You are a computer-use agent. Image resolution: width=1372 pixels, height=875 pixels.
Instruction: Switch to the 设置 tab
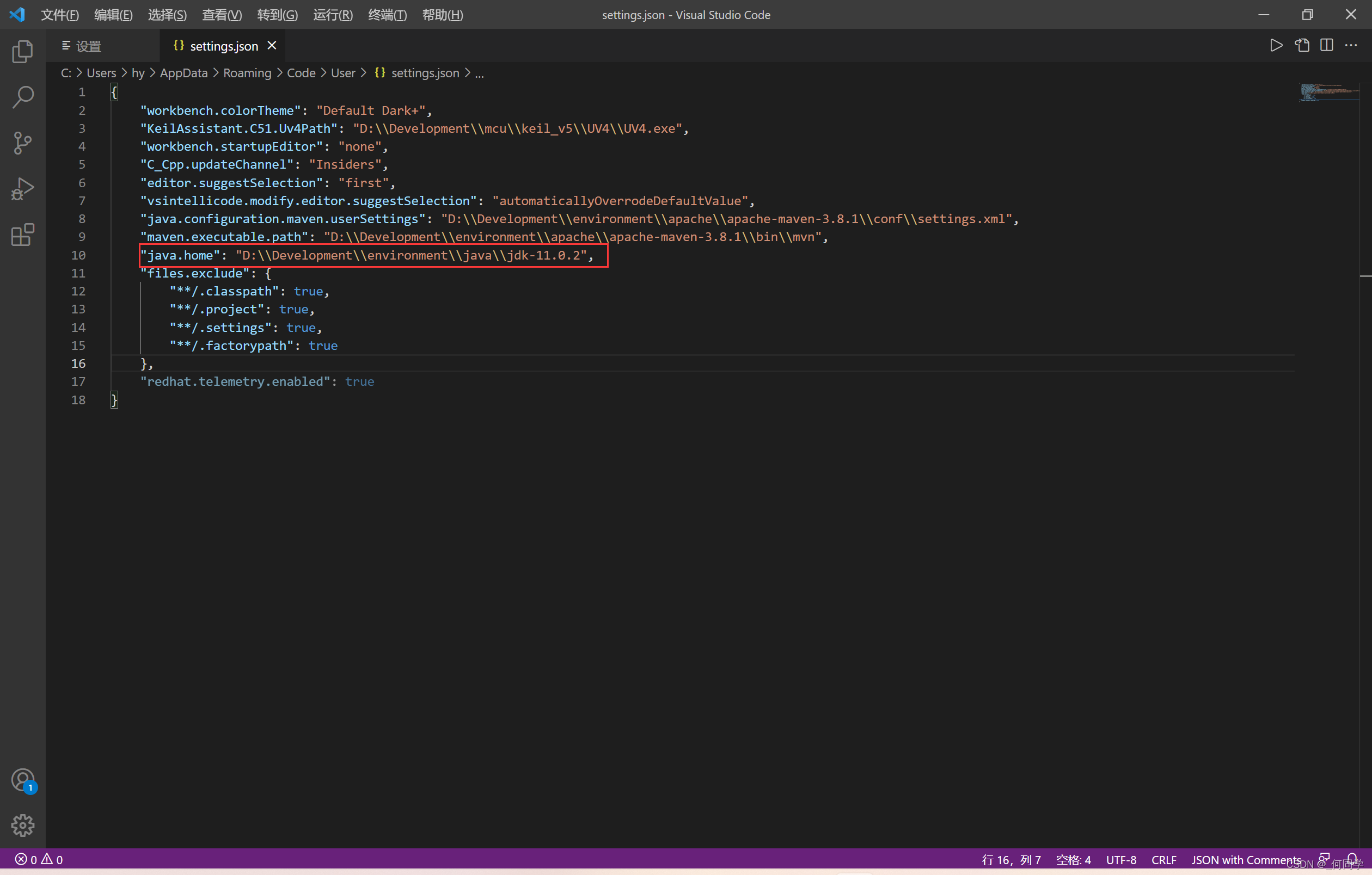click(88, 46)
